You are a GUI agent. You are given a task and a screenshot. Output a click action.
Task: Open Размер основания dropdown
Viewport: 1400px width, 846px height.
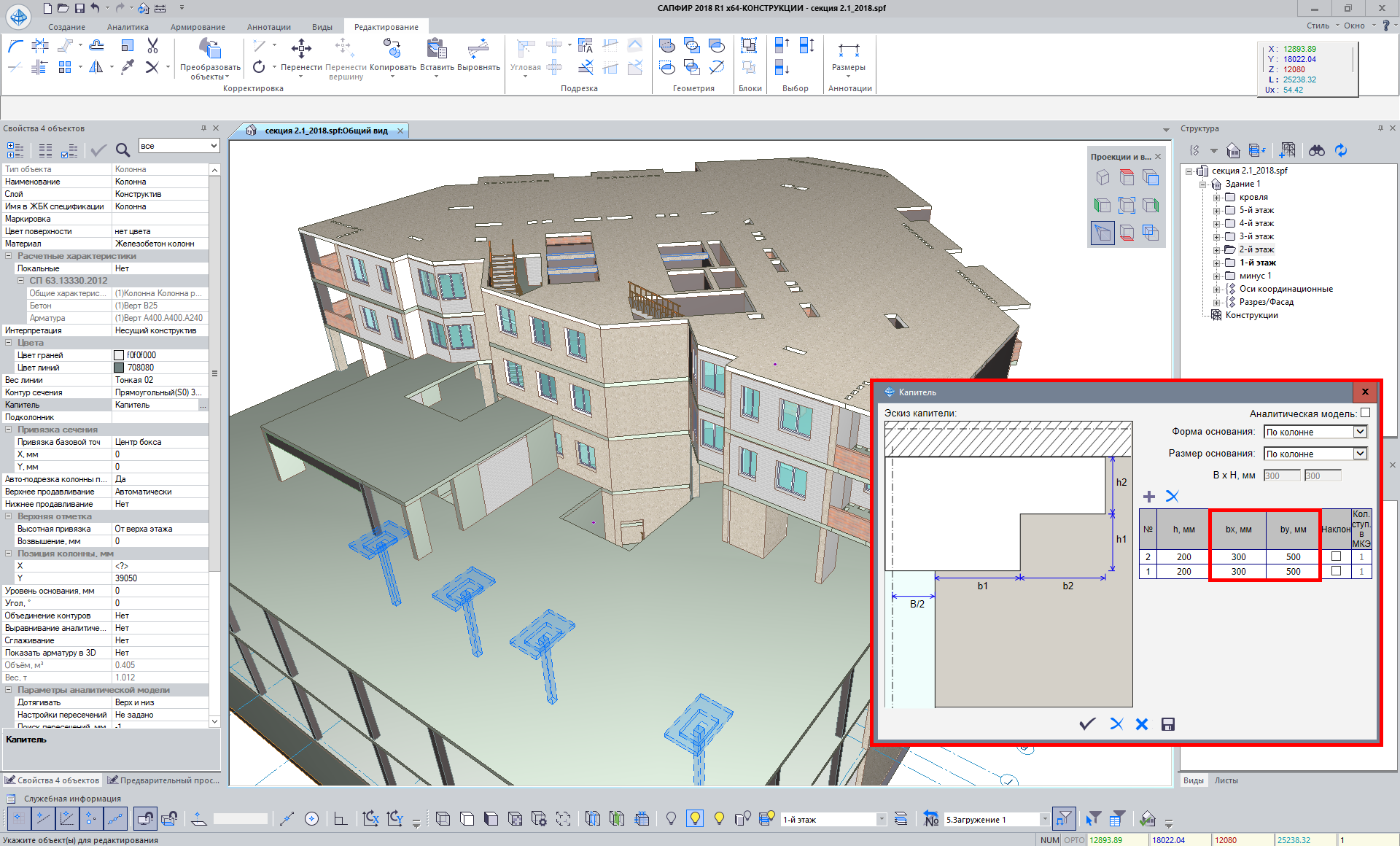coord(1360,454)
